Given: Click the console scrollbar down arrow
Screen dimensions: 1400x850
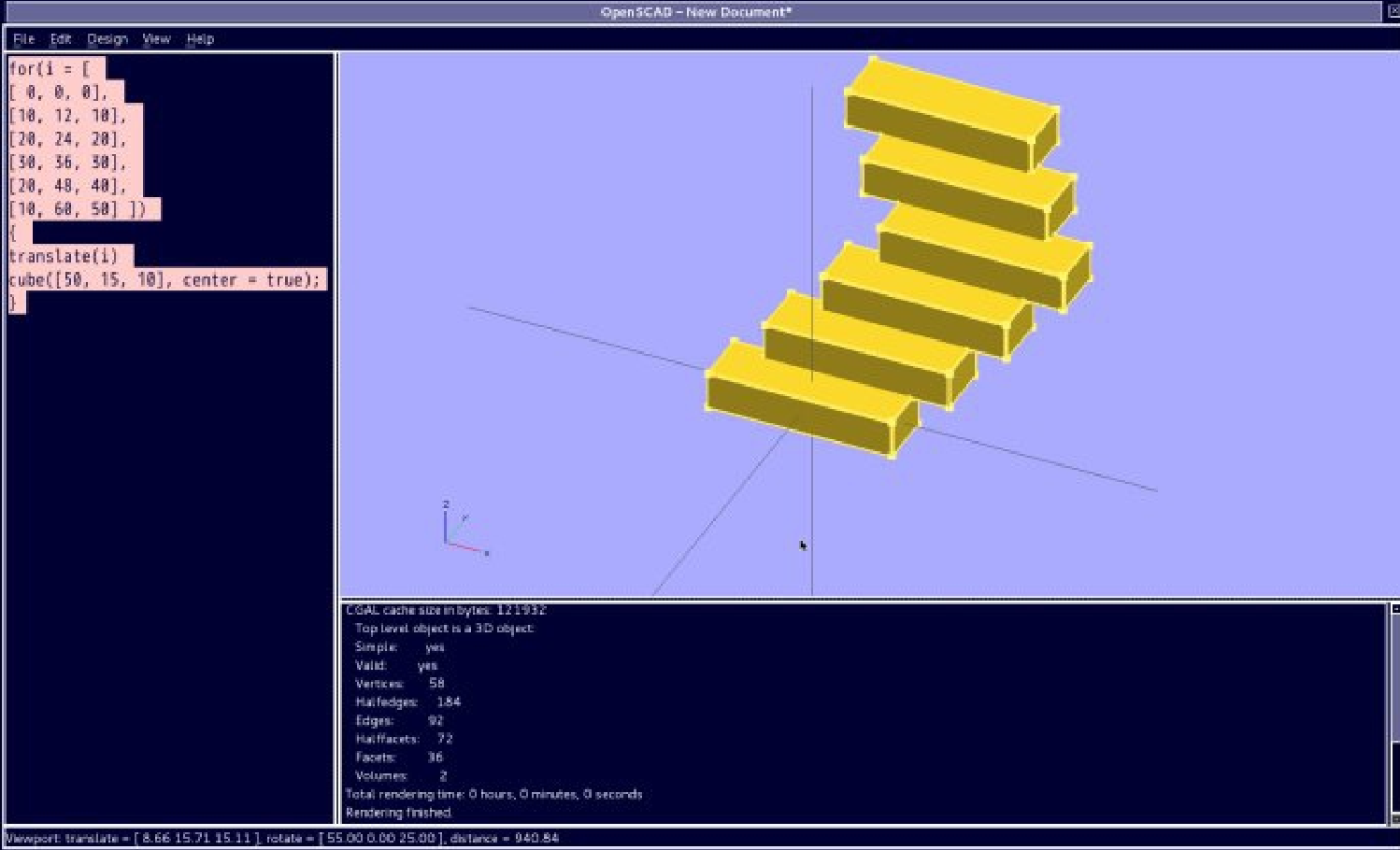Looking at the screenshot, I should point(1393,819).
